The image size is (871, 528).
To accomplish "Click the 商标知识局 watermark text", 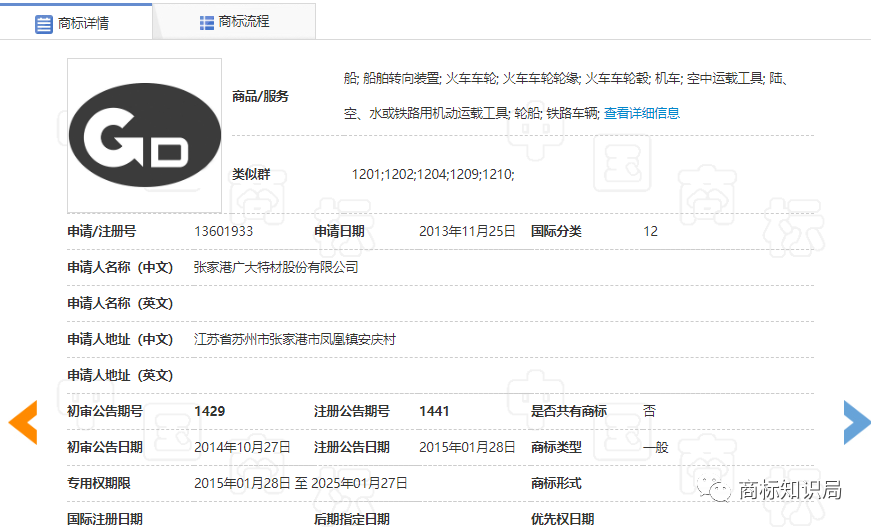I will [x=788, y=489].
